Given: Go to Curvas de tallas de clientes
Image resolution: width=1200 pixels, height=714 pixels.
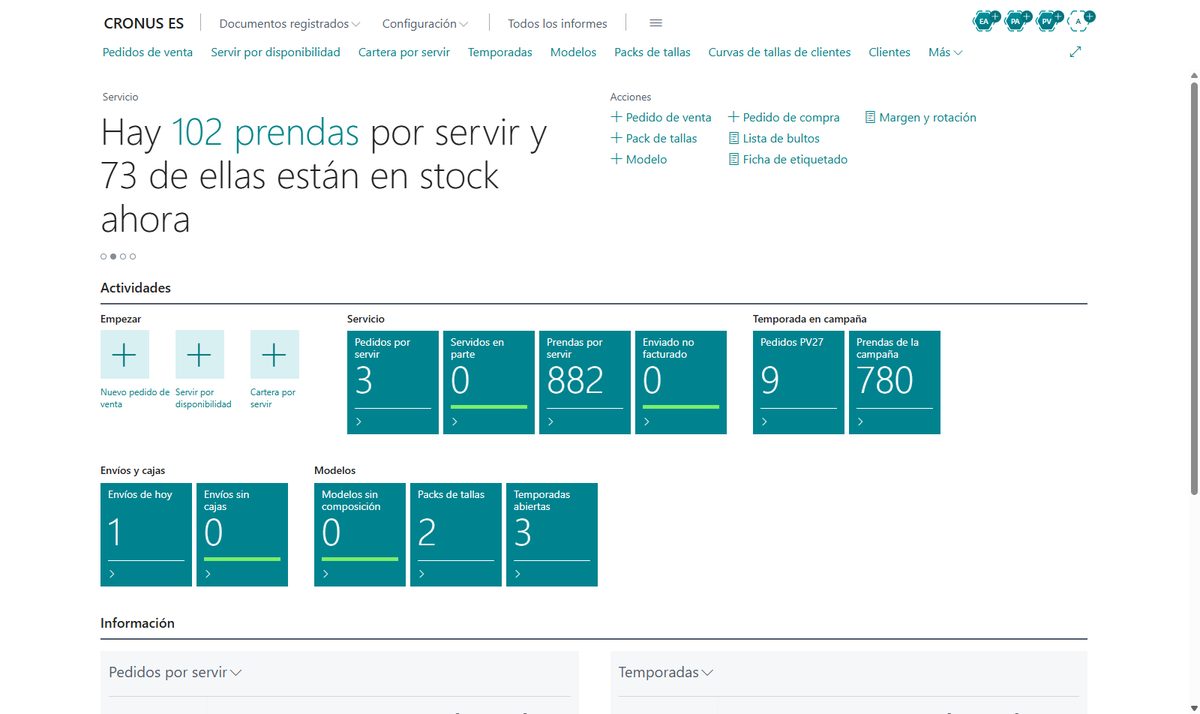Looking at the screenshot, I should (x=780, y=52).
